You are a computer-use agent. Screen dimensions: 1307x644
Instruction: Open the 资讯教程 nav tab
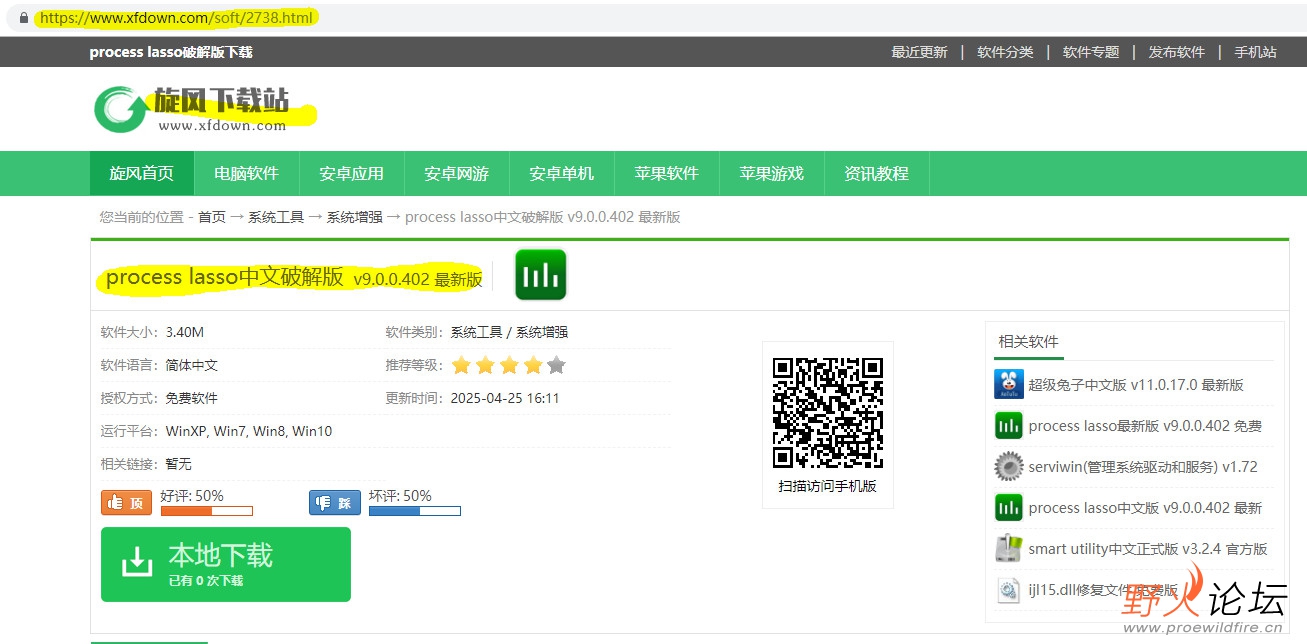876,174
